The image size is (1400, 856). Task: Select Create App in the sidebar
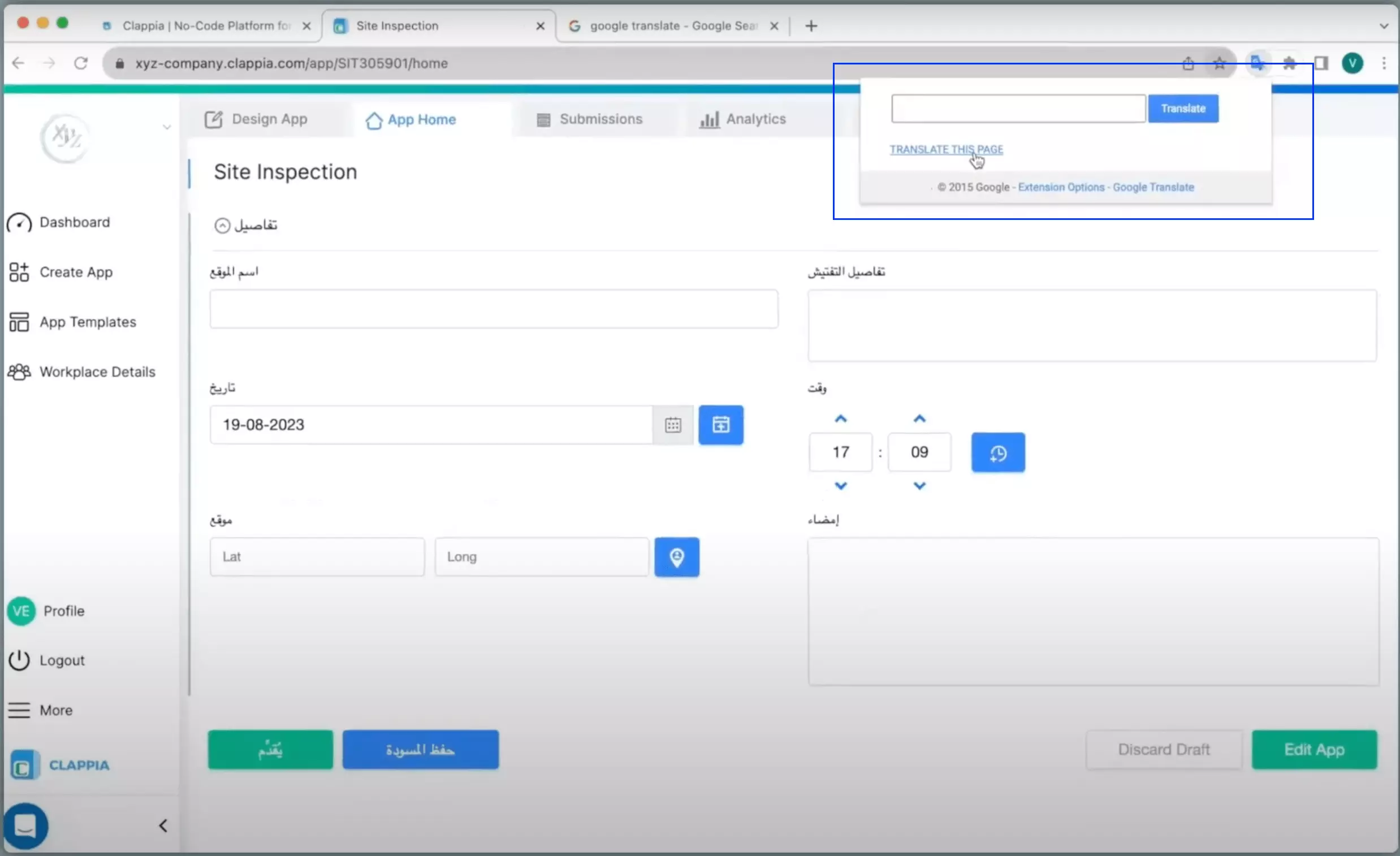(76, 271)
